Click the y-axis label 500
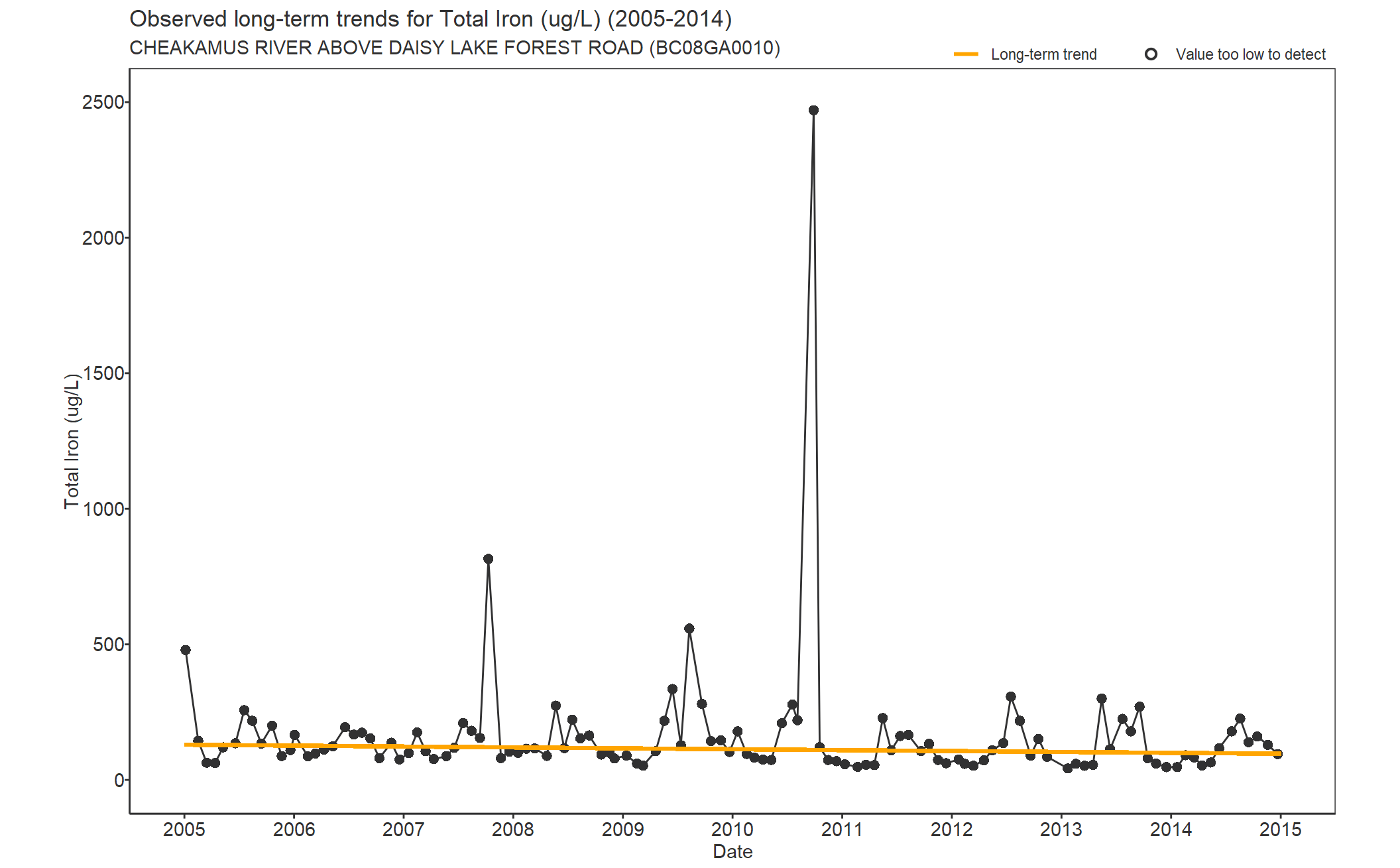This screenshot has height=868, width=1400. pyautogui.click(x=109, y=645)
